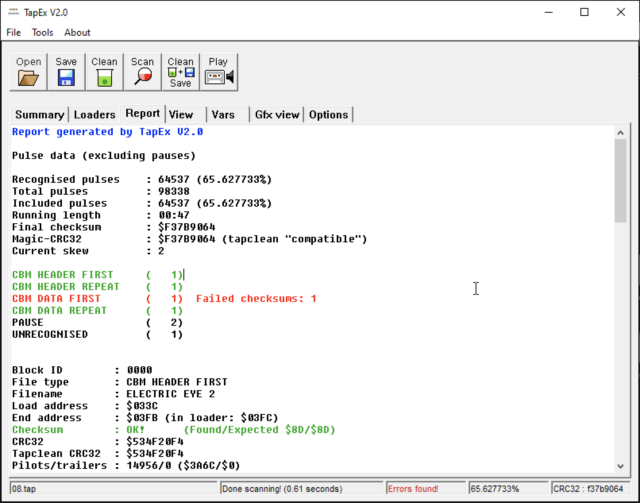640x503 pixels.
Task: Open the Options tab
Action: pos(328,115)
